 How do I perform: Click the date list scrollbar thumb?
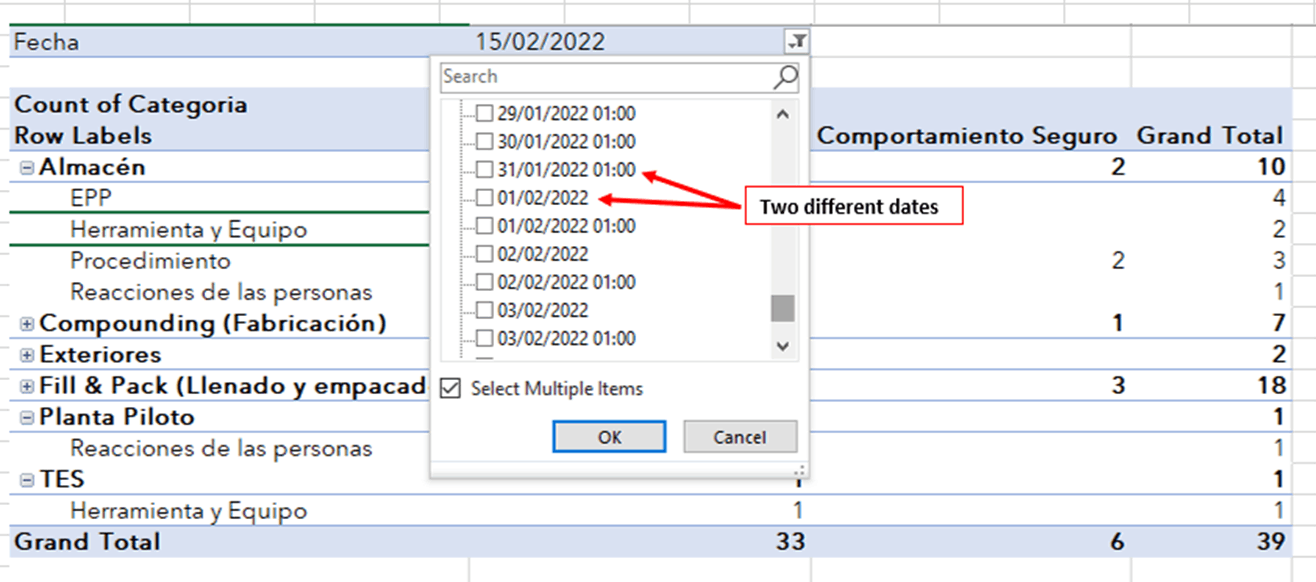coord(783,308)
